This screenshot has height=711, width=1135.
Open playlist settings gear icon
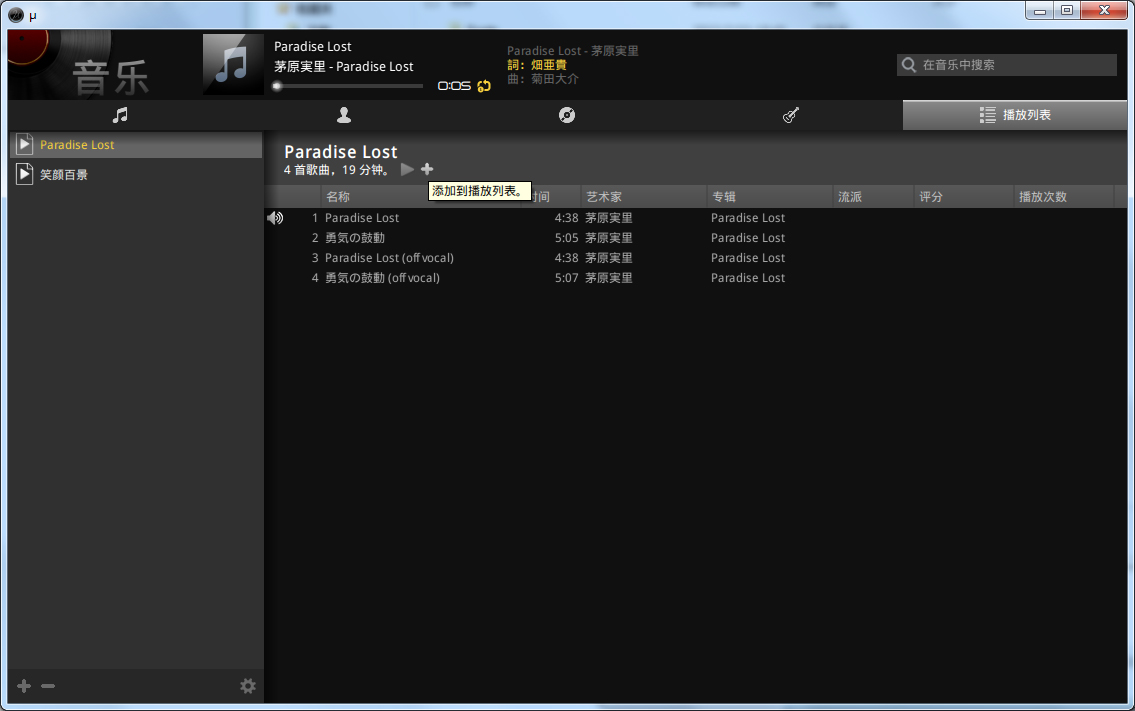(x=248, y=686)
